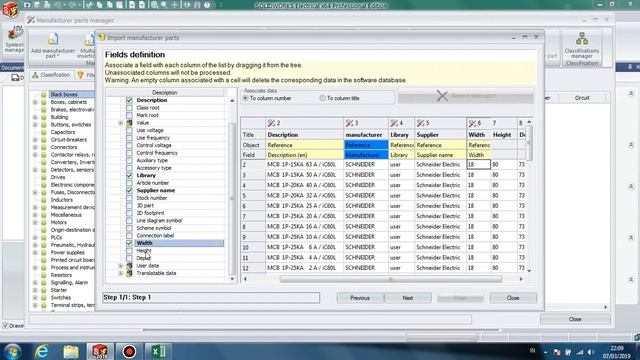Click Add manufacturer part icon
The width and height of the screenshot is (640, 360).
click(53, 39)
